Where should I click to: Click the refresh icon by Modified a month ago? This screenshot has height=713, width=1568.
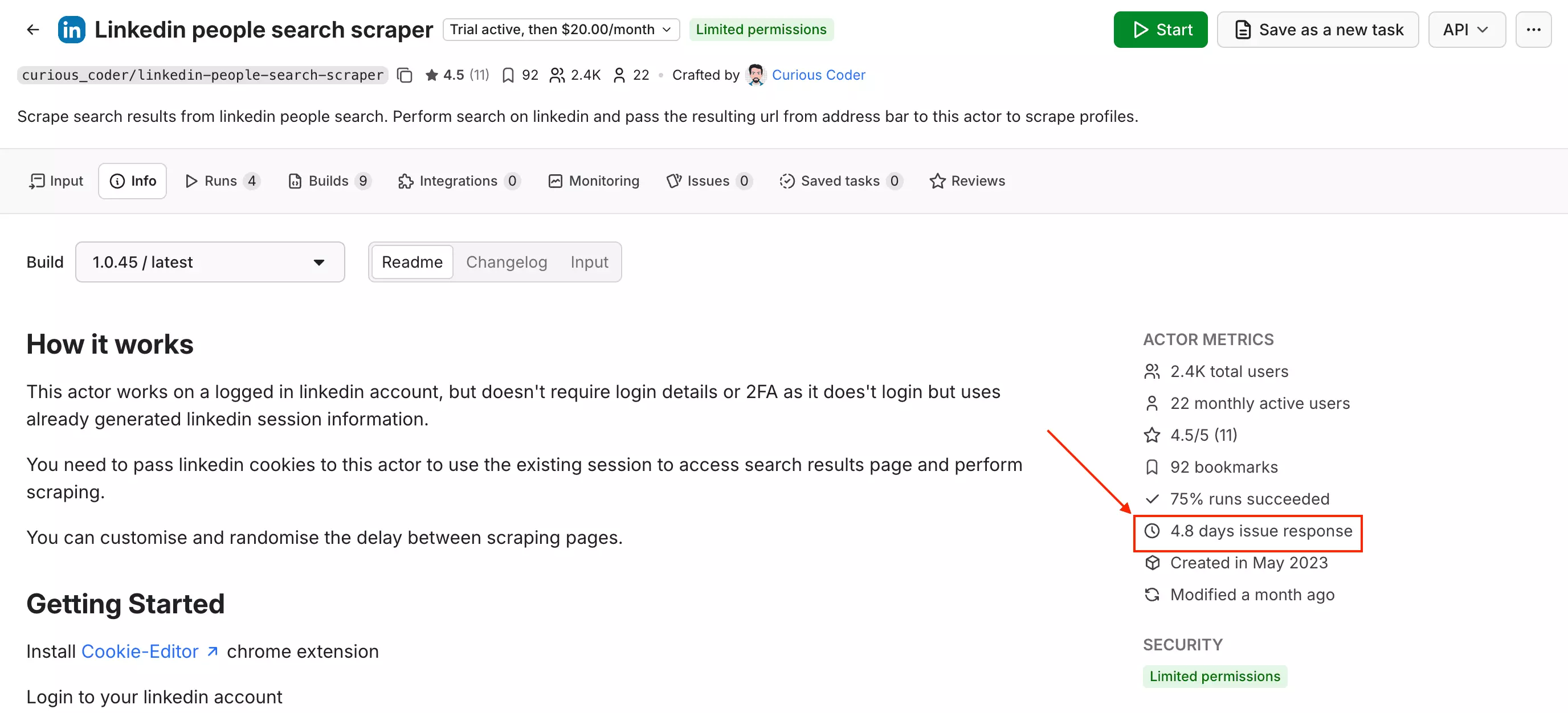pyautogui.click(x=1151, y=595)
